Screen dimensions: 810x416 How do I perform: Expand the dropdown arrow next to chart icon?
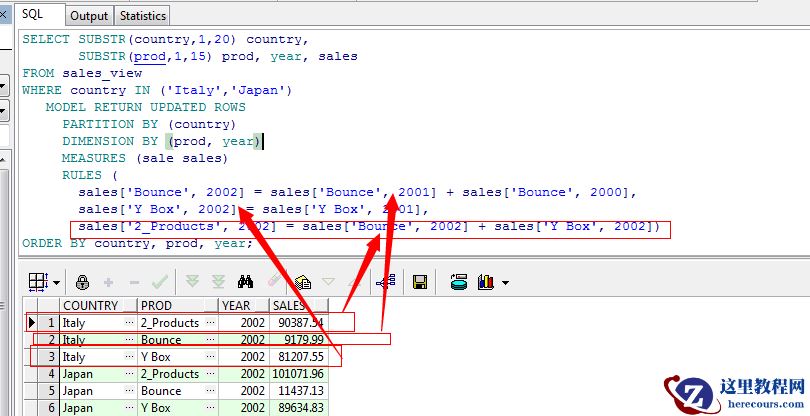(505, 283)
